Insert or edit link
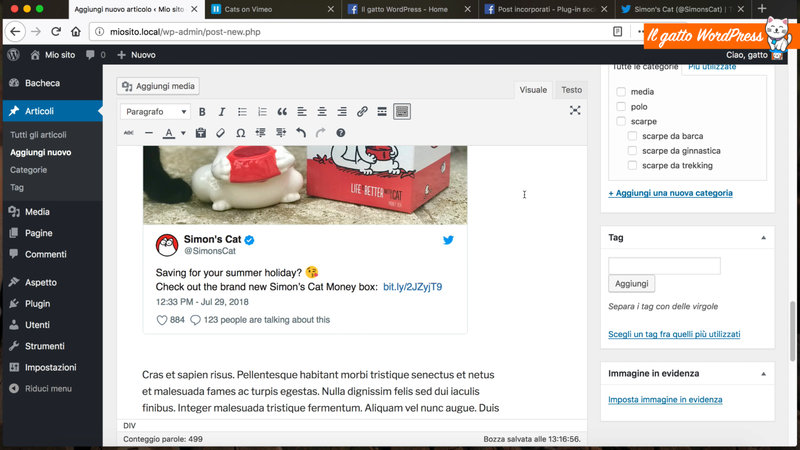The height and width of the screenshot is (450, 800). [x=362, y=112]
